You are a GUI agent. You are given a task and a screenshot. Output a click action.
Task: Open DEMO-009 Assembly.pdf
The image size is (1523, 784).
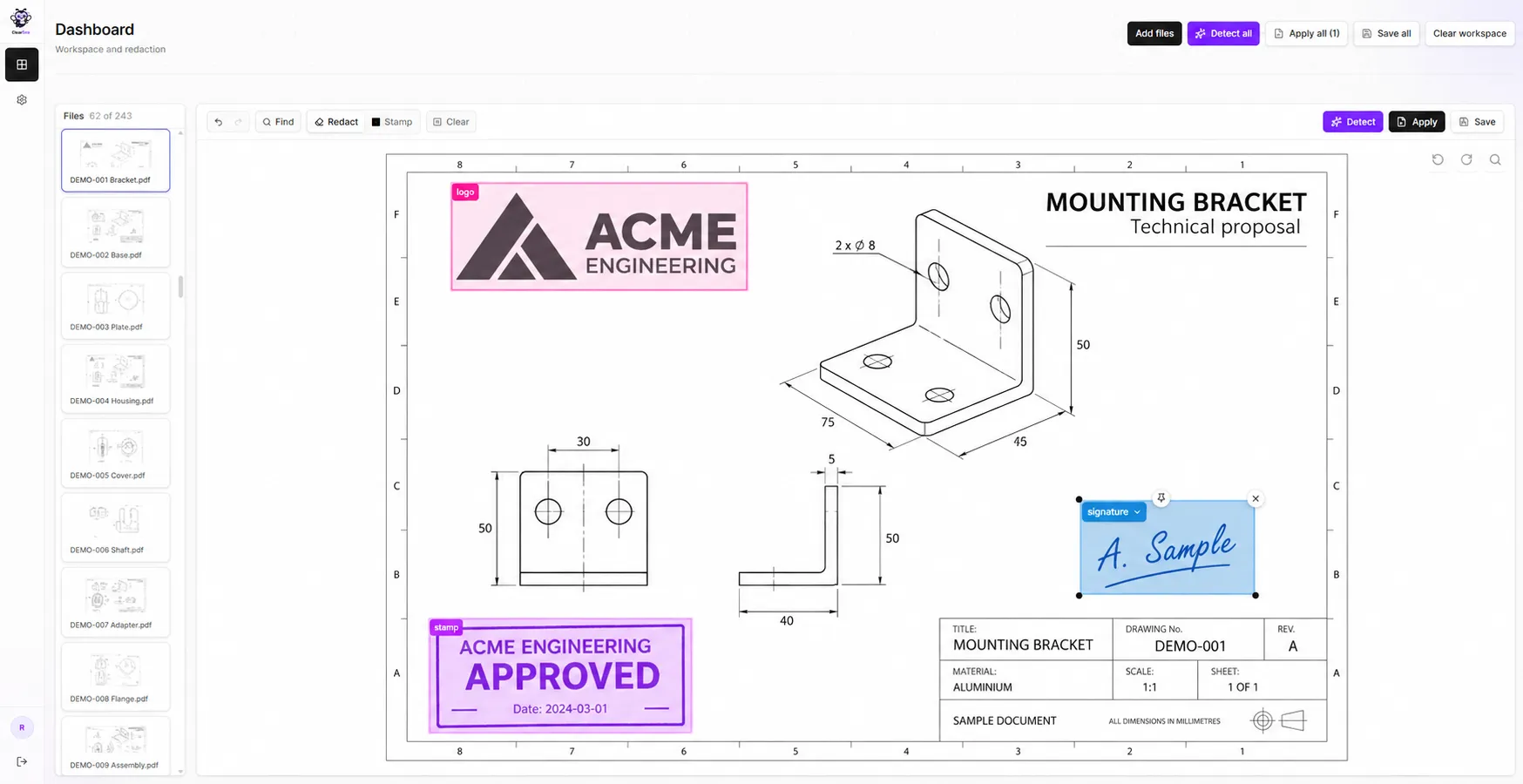click(x=116, y=746)
